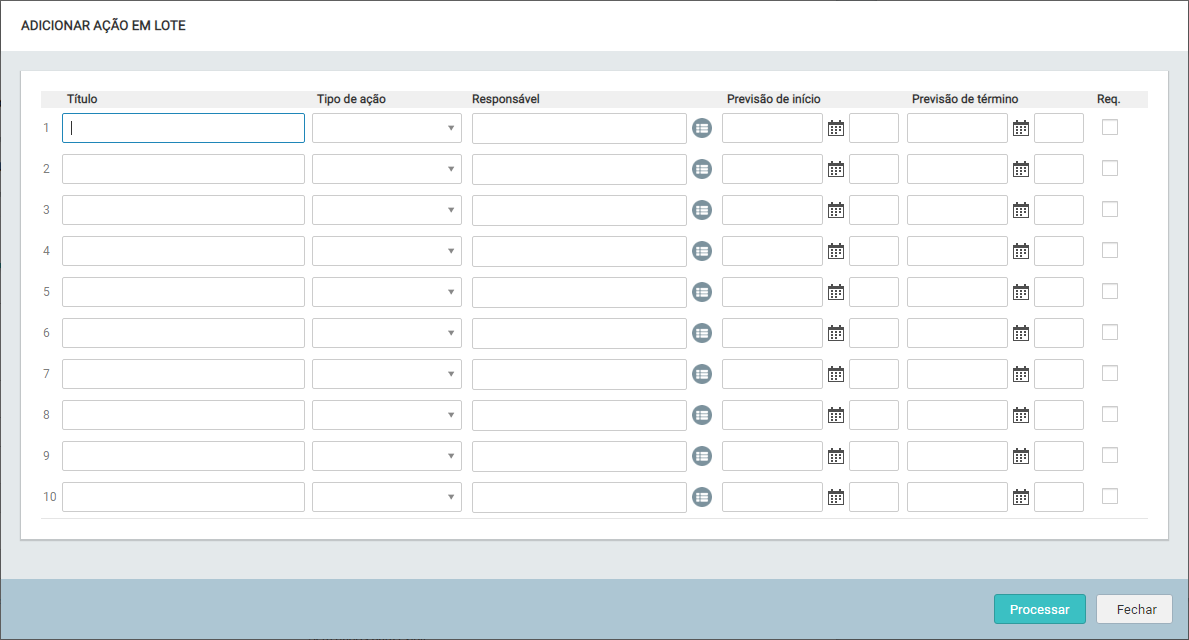The height and width of the screenshot is (640, 1189).
Task: Focus the Responsável field in row 9
Action: point(579,456)
